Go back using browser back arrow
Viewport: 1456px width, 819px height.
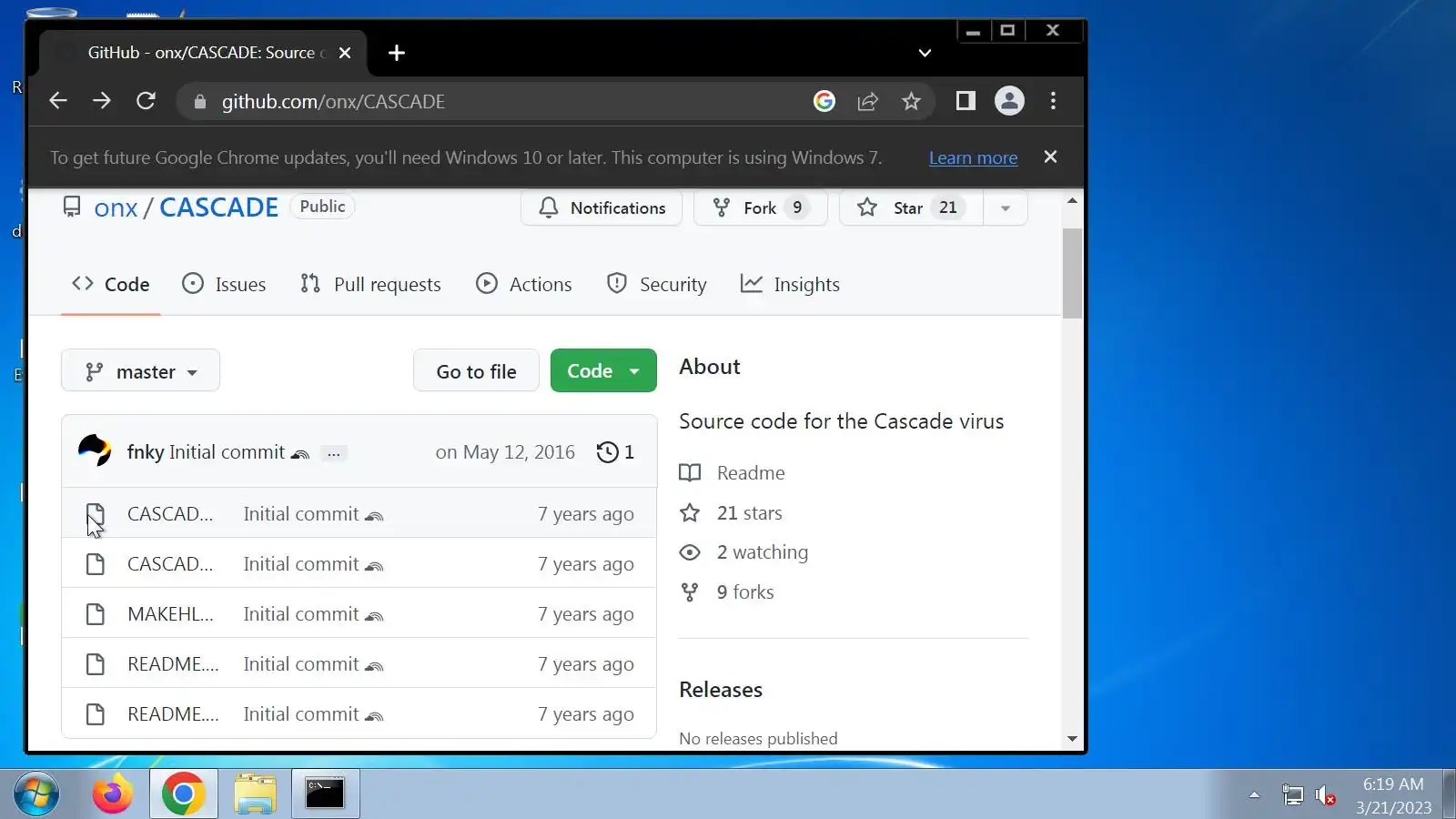coord(58,101)
